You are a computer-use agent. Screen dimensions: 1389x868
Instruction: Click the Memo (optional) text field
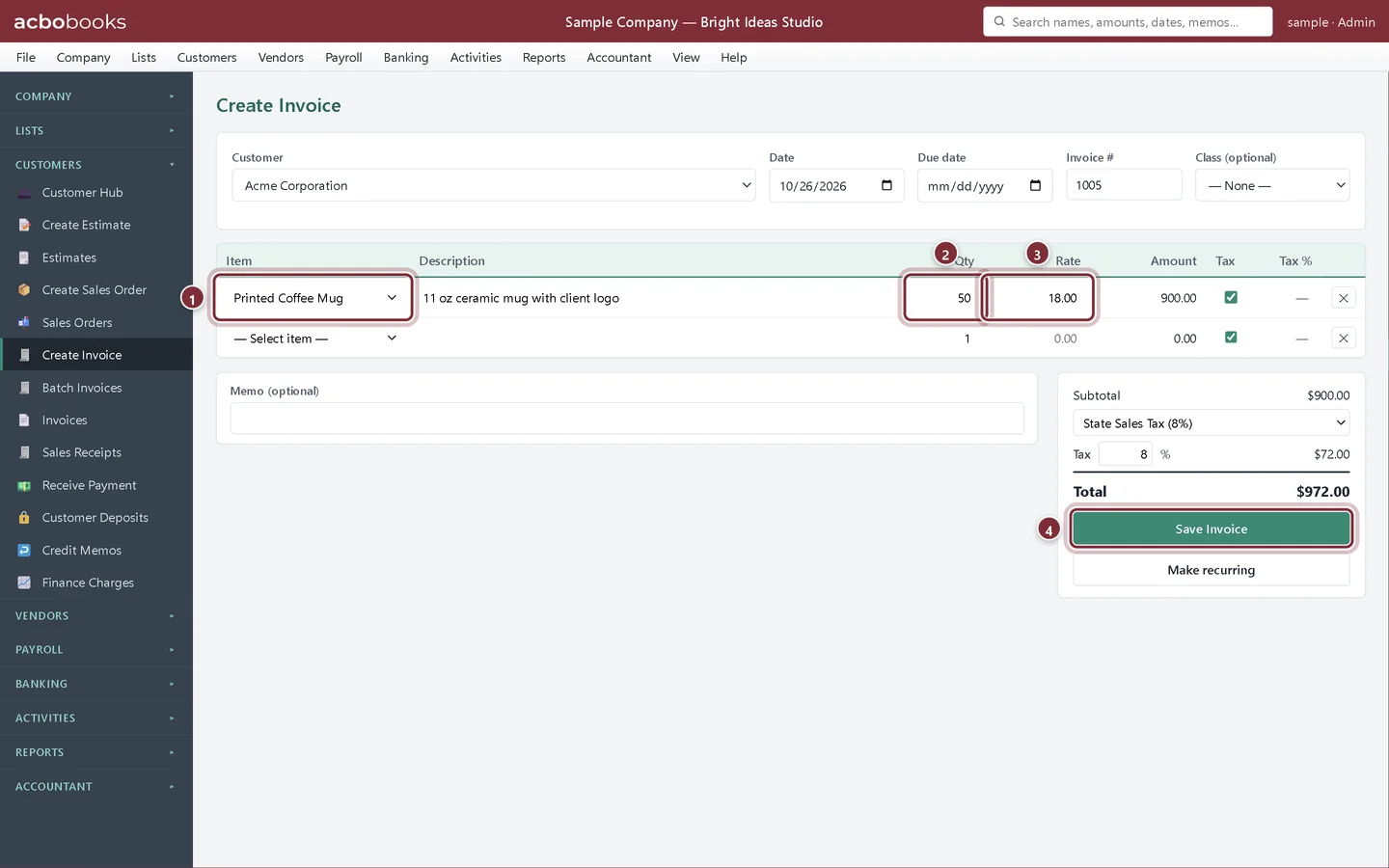[x=627, y=419]
